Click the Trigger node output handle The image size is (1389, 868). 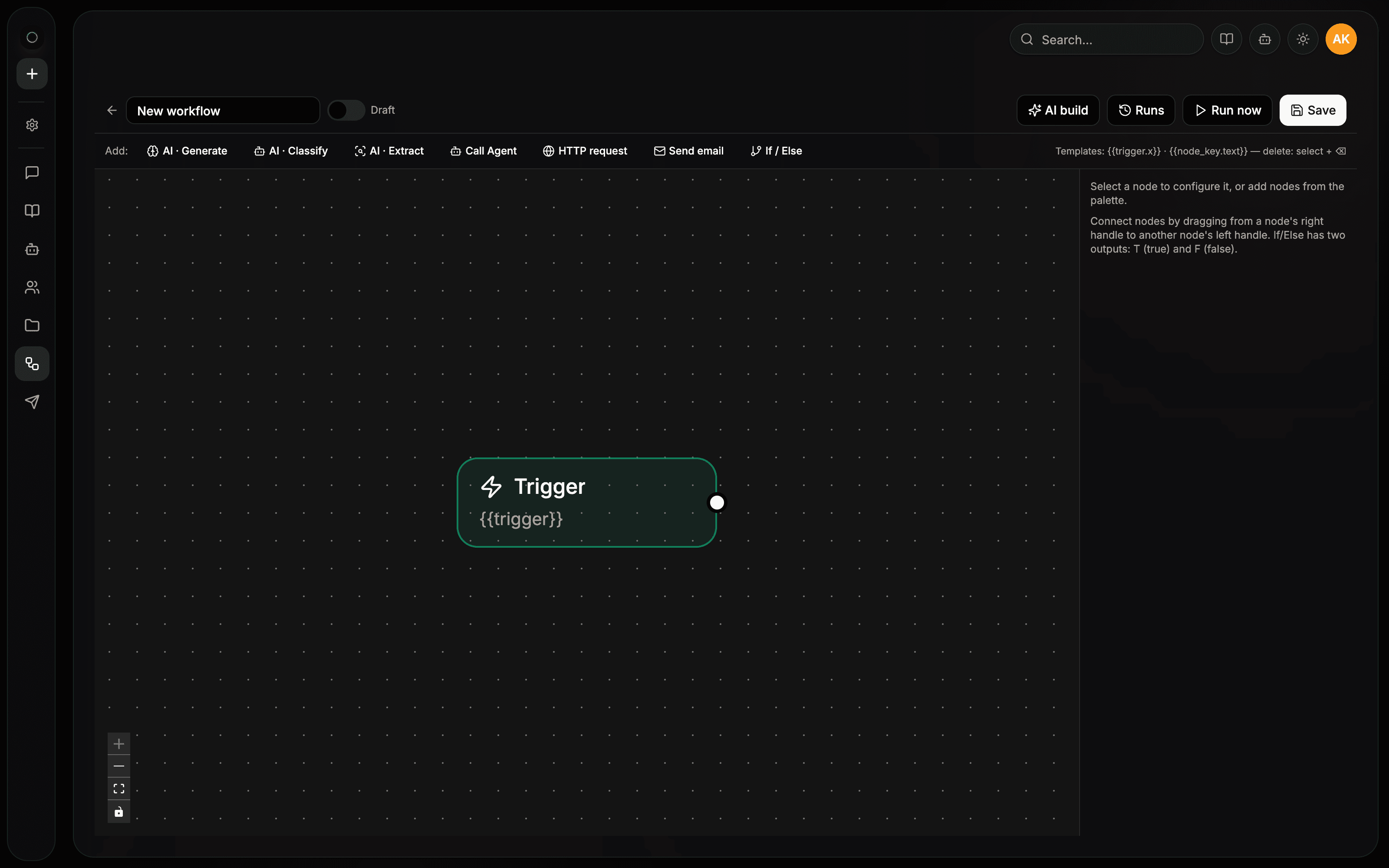click(x=716, y=503)
